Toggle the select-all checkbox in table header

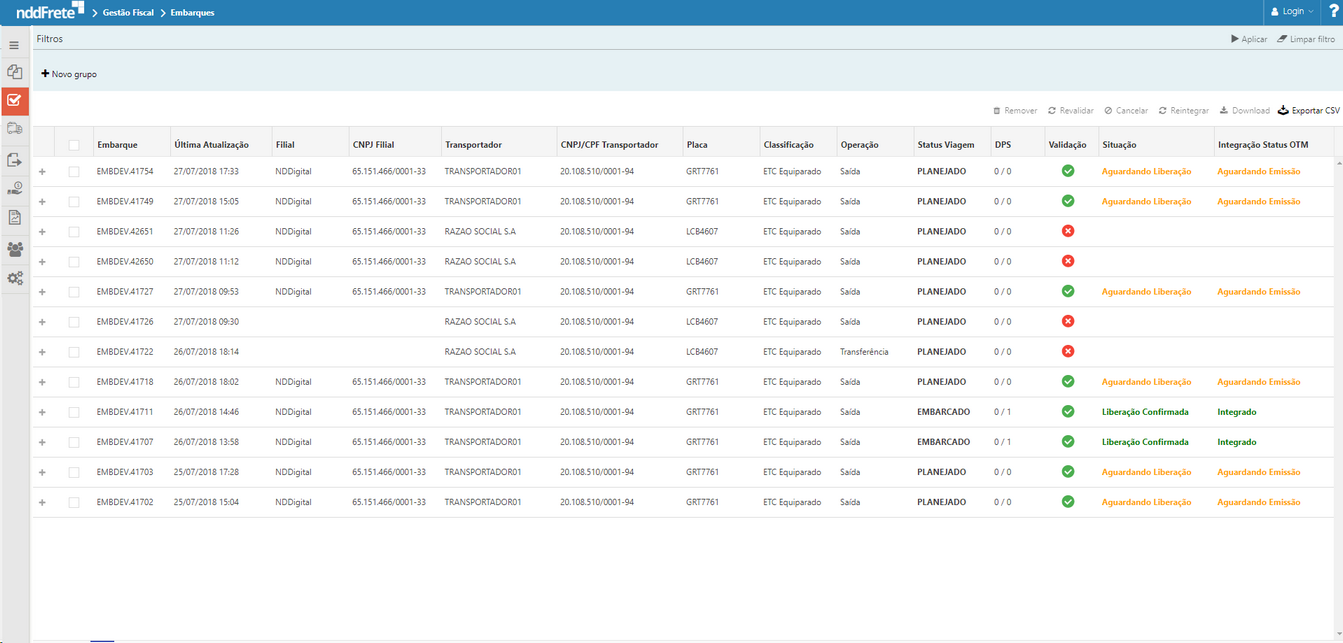[x=74, y=145]
